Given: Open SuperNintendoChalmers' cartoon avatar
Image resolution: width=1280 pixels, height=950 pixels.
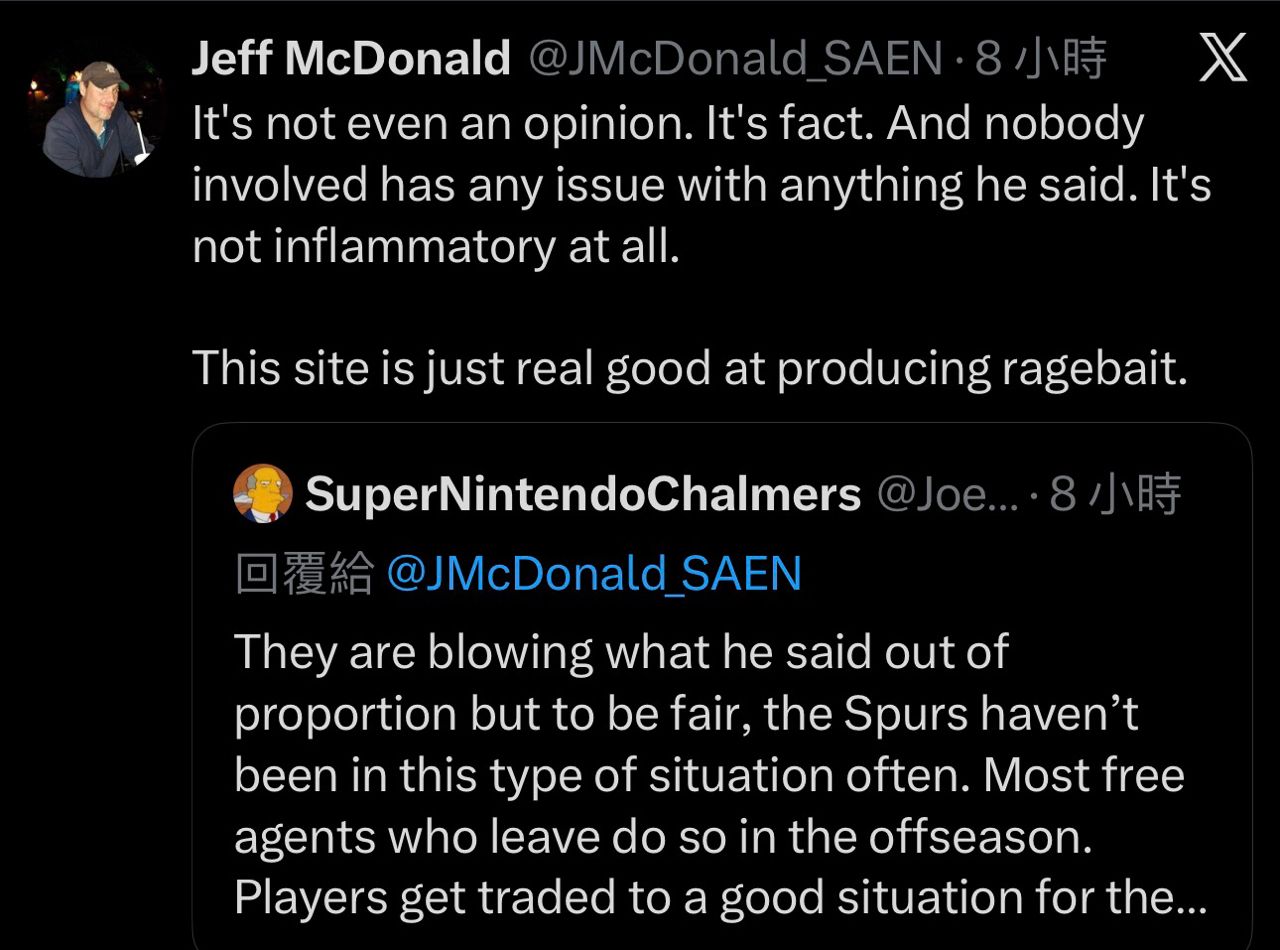Looking at the screenshot, I should click(x=262, y=494).
